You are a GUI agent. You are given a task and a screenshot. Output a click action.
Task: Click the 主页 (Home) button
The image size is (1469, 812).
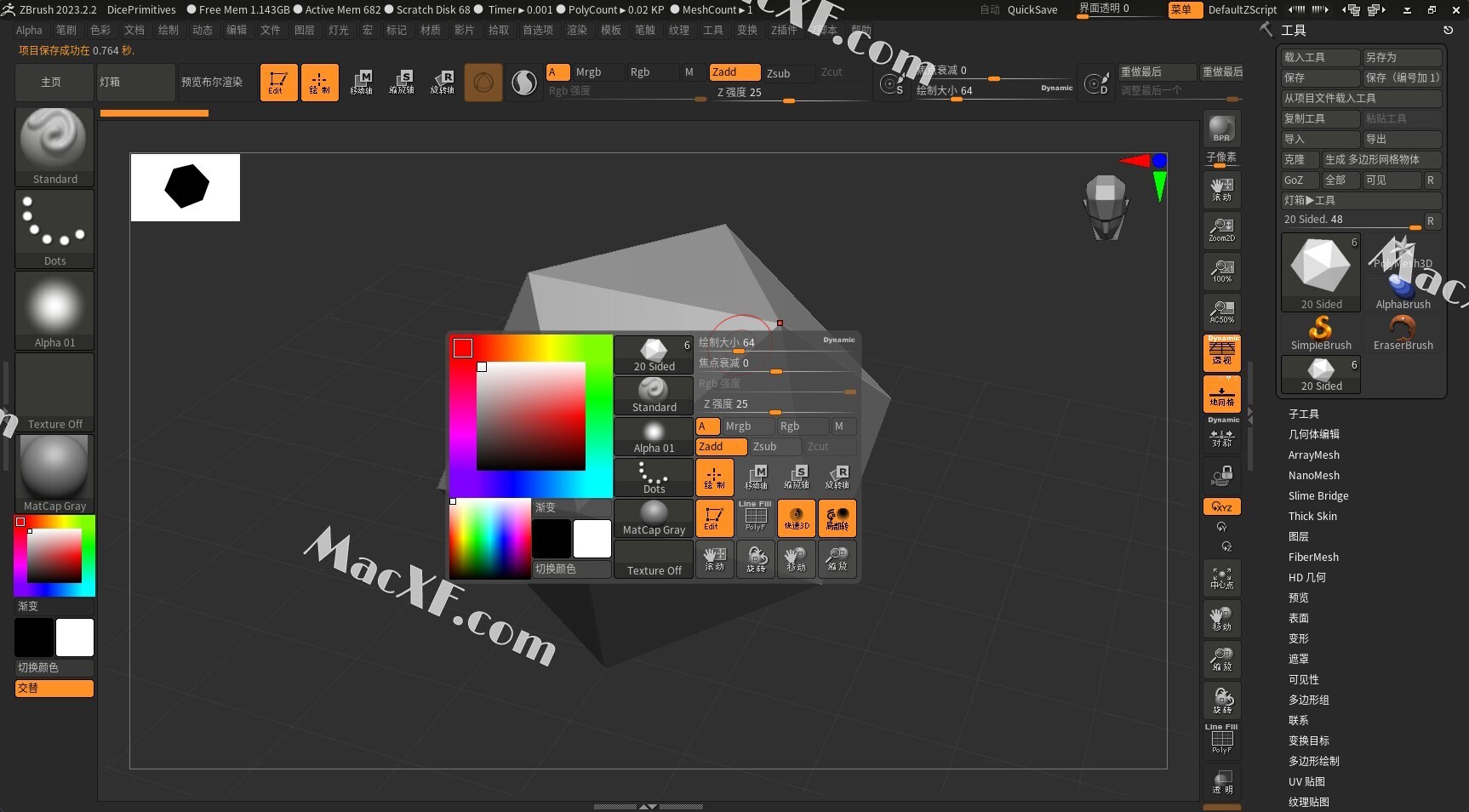pyautogui.click(x=54, y=83)
